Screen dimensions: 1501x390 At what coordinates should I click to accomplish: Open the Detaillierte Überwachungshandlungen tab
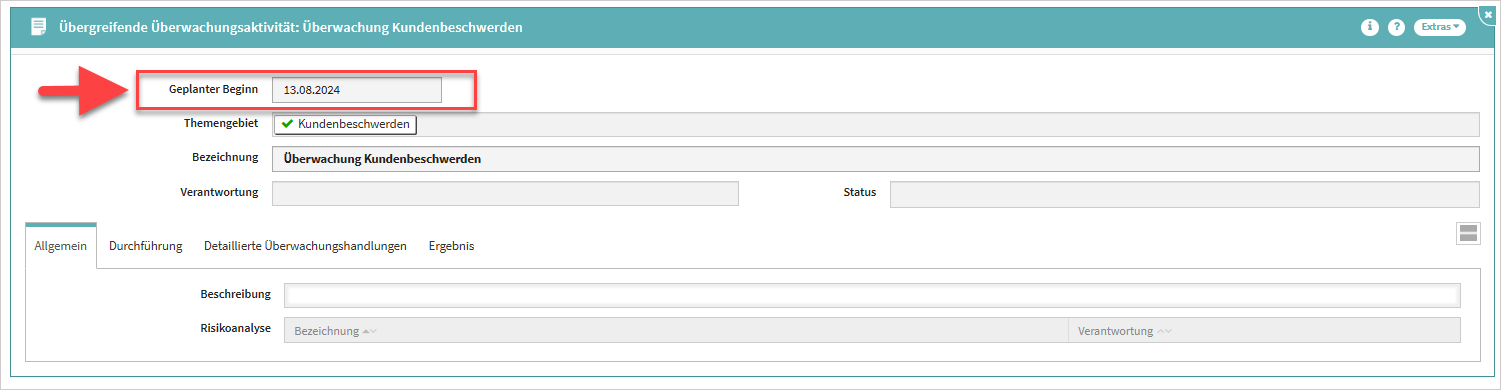305,246
